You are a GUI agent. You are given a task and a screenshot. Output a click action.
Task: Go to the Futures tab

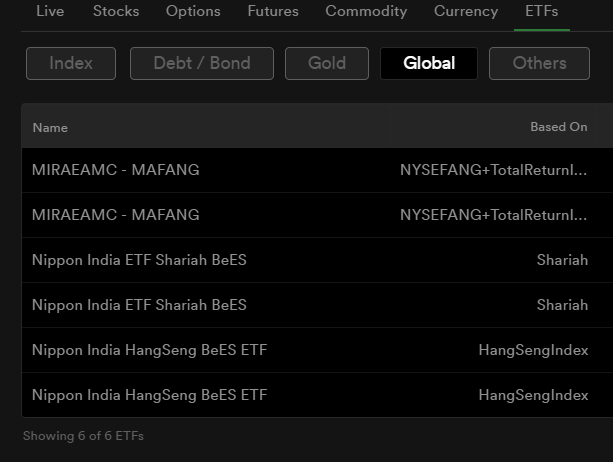[x=273, y=11]
